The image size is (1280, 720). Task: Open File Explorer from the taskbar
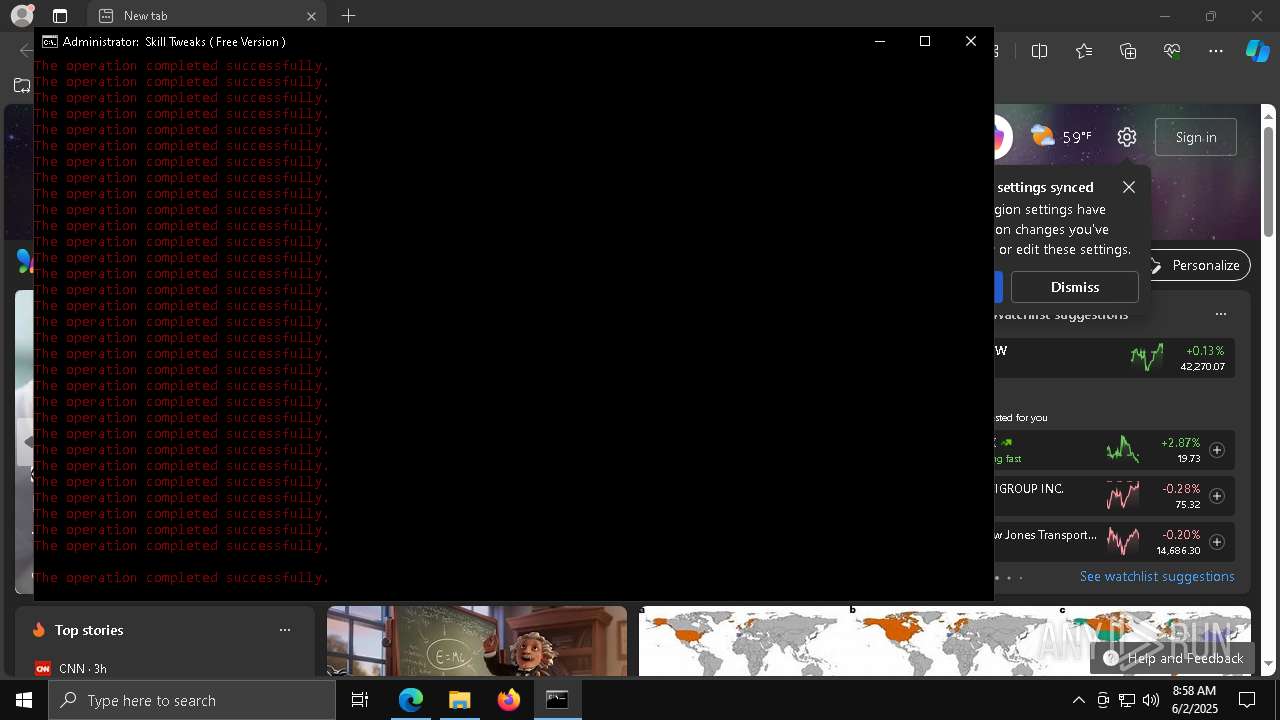point(460,700)
